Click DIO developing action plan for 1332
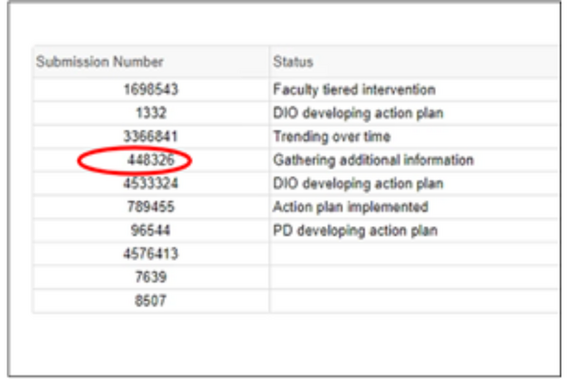The image size is (568, 379). (358, 113)
